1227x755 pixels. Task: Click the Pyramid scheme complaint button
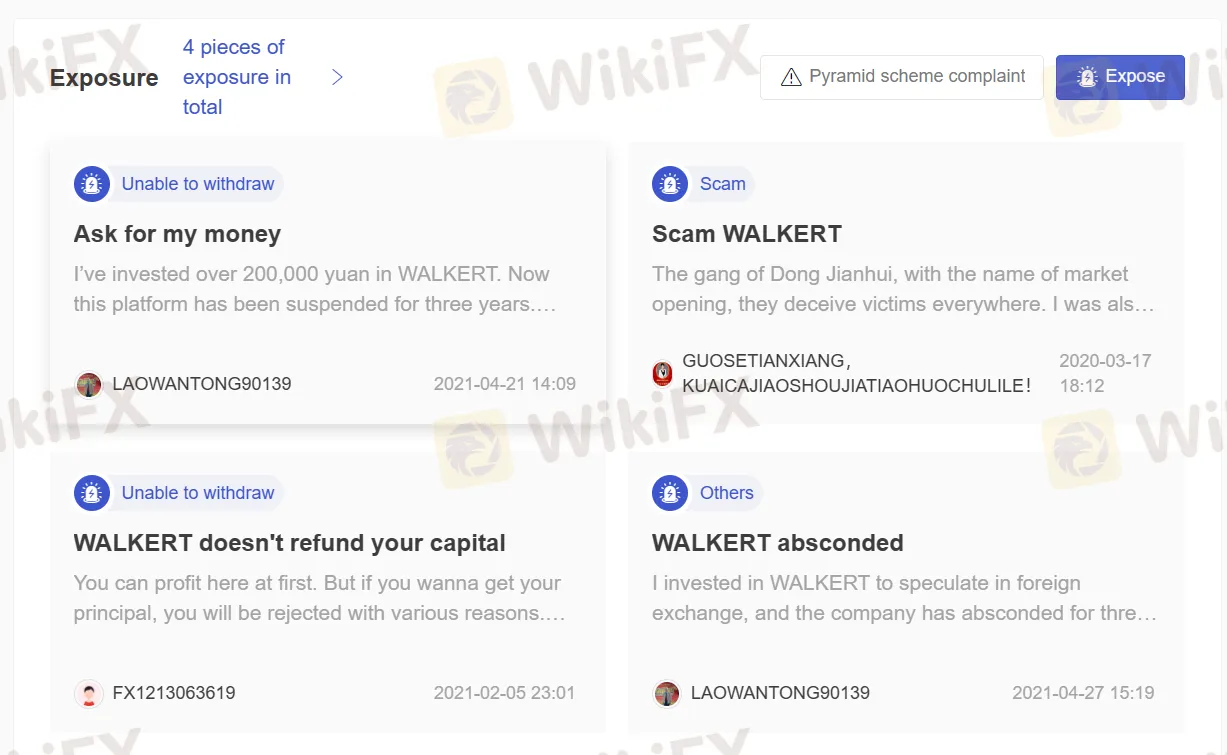point(901,76)
